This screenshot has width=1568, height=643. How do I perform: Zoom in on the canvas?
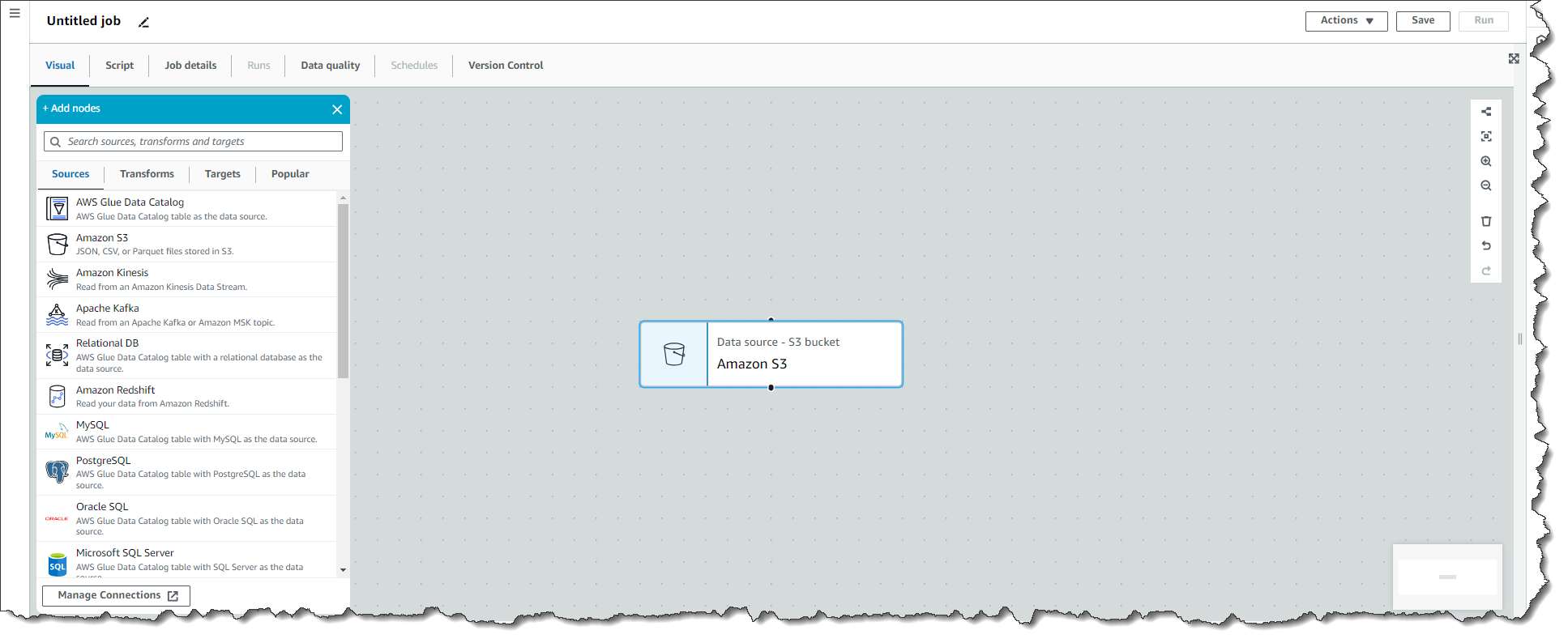1486,162
